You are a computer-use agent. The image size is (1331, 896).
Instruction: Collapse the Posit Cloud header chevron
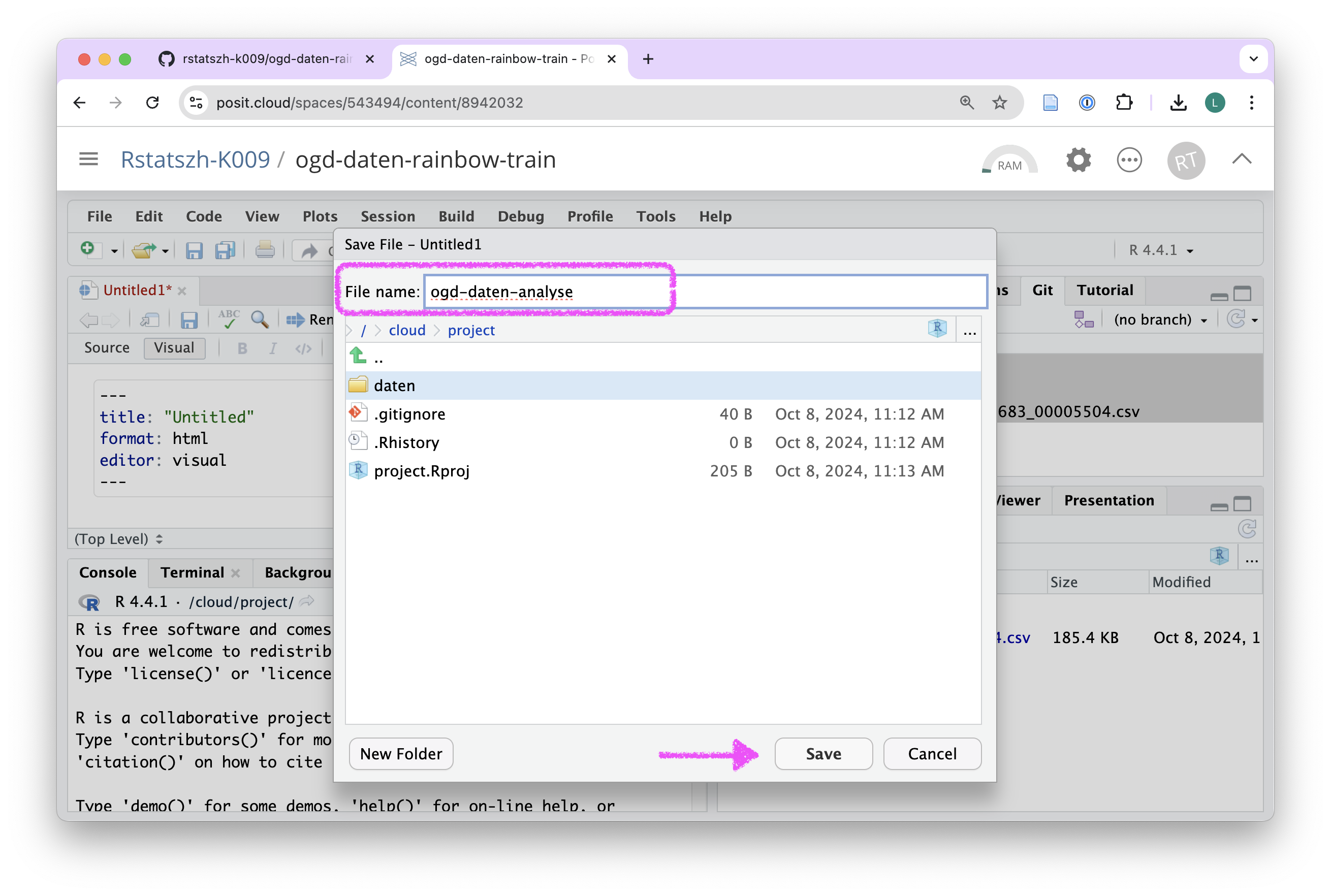(x=1241, y=159)
